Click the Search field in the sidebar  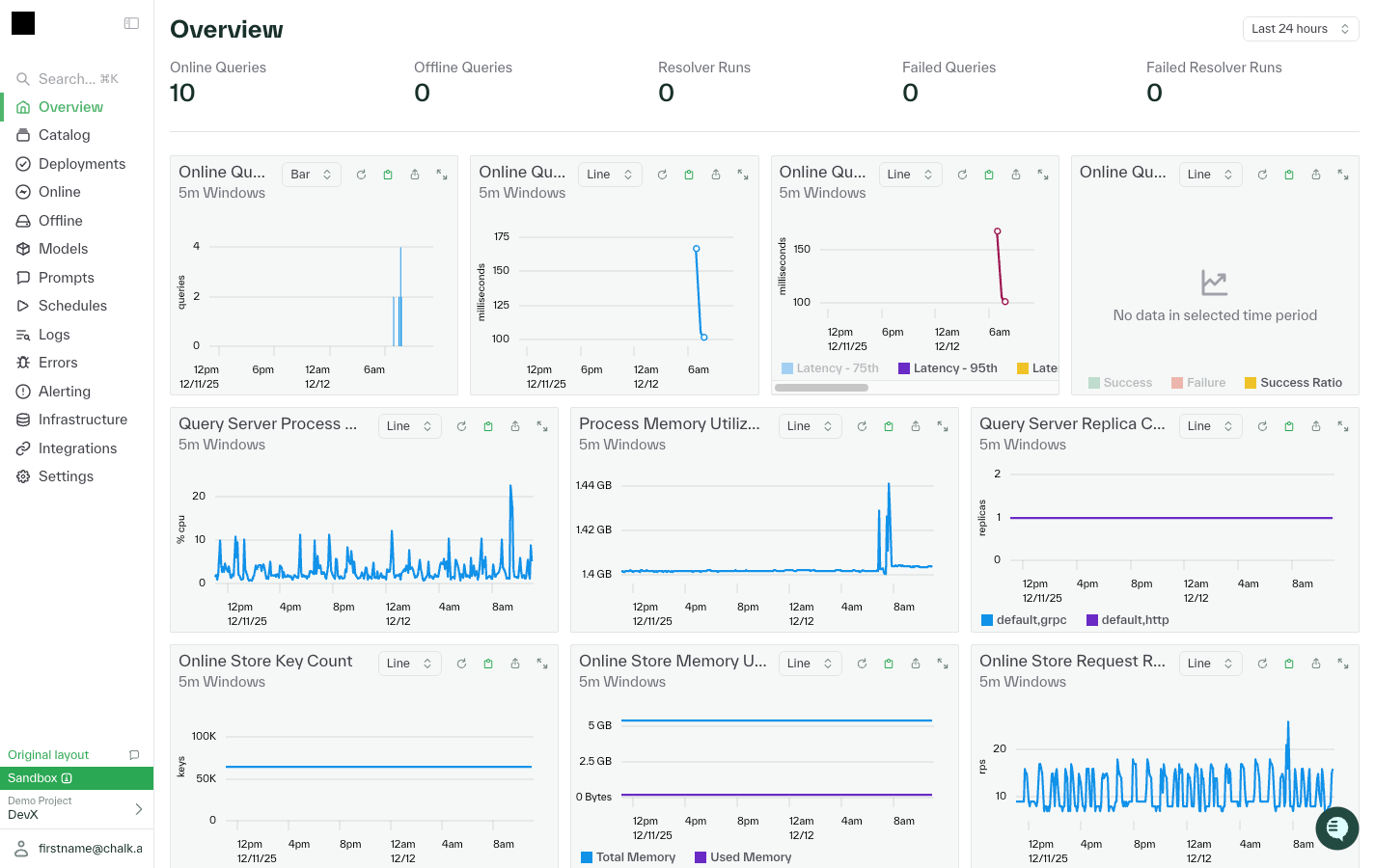[77, 79]
